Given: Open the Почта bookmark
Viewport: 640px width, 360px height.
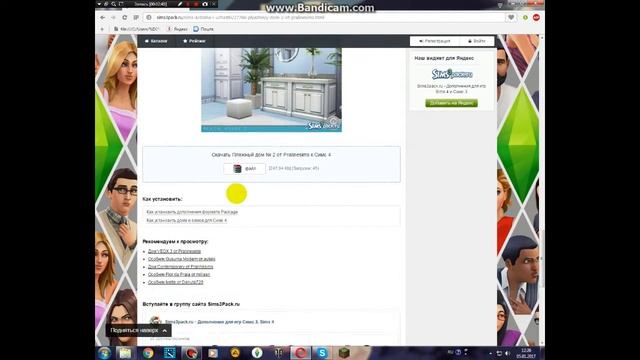Looking at the screenshot, I should click(203, 29).
